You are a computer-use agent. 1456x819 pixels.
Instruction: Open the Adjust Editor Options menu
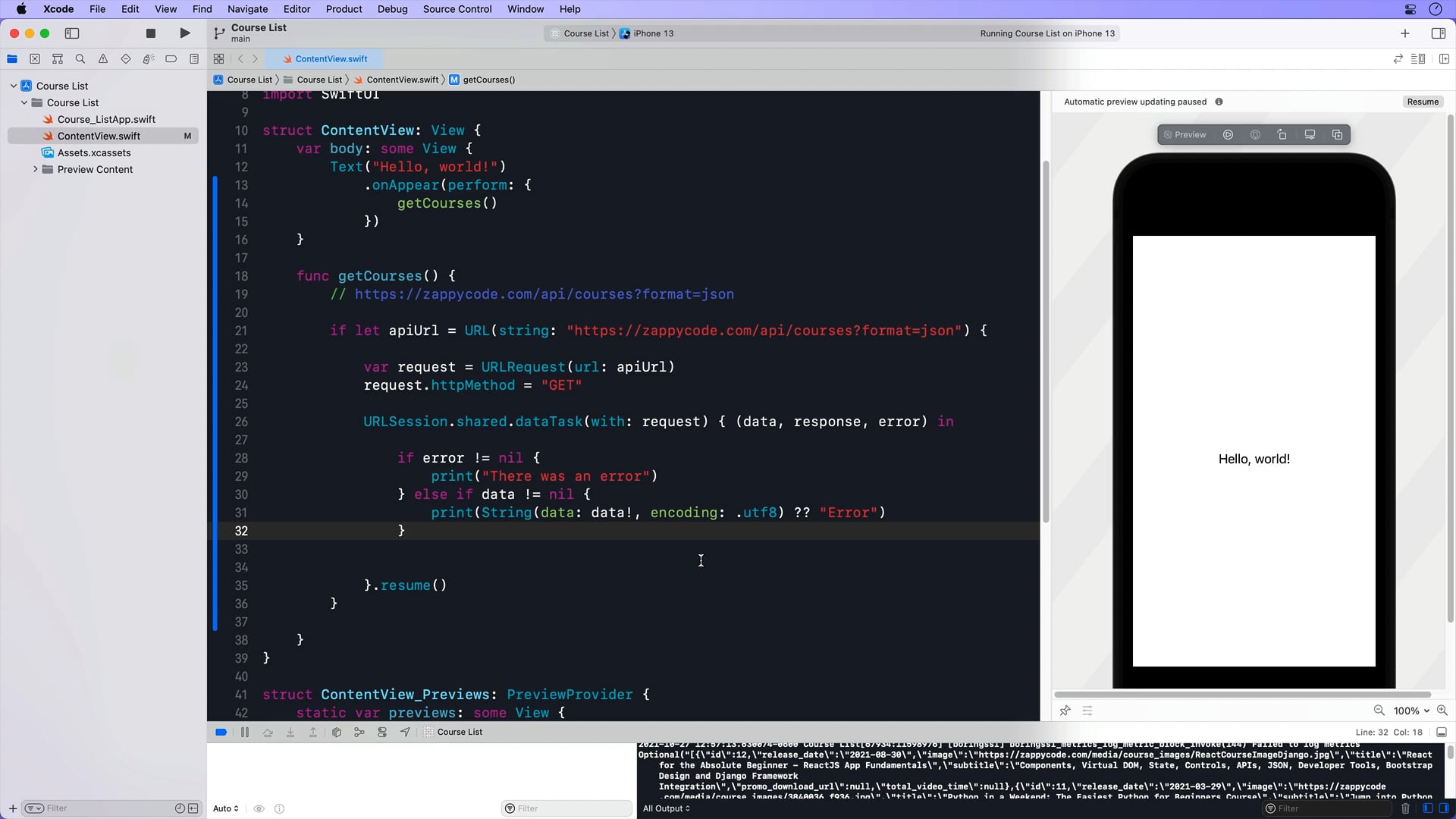(x=1418, y=59)
